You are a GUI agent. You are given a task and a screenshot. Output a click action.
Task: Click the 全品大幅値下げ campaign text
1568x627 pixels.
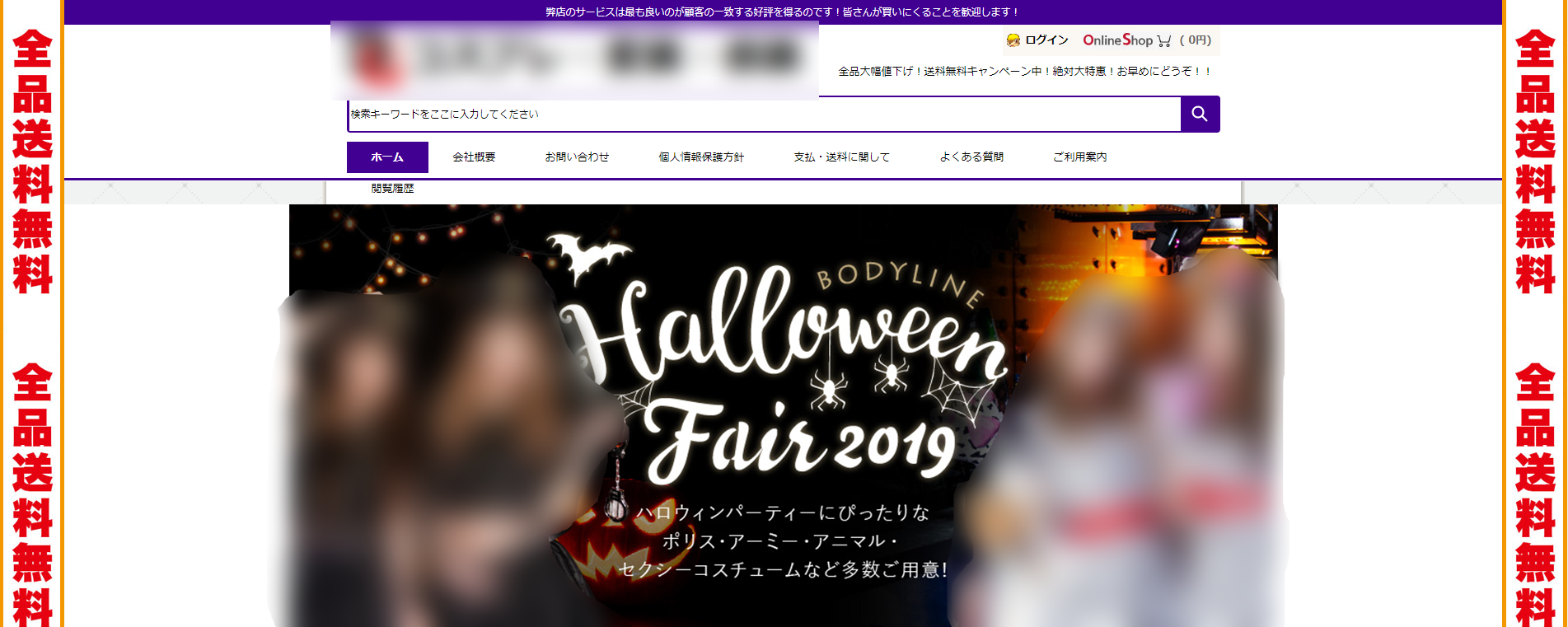click(1025, 72)
